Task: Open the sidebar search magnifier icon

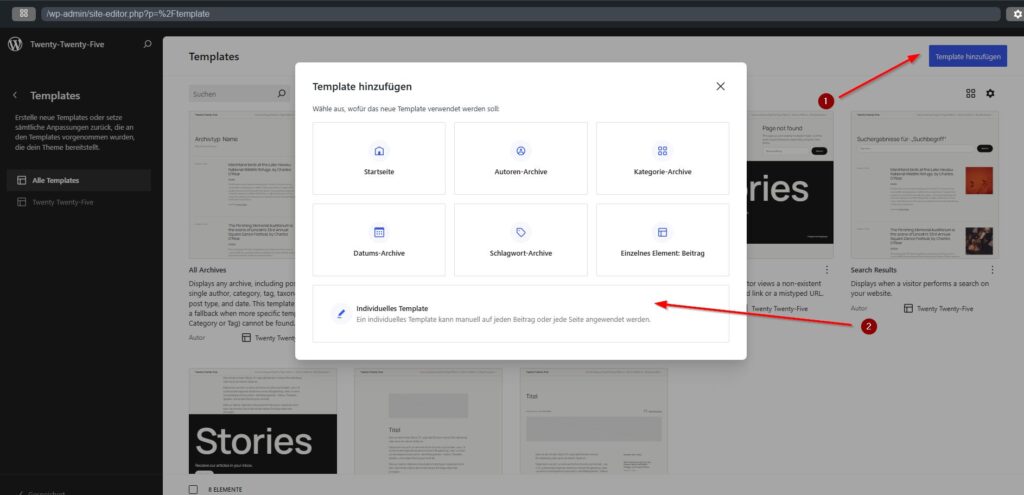Action: (x=148, y=44)
